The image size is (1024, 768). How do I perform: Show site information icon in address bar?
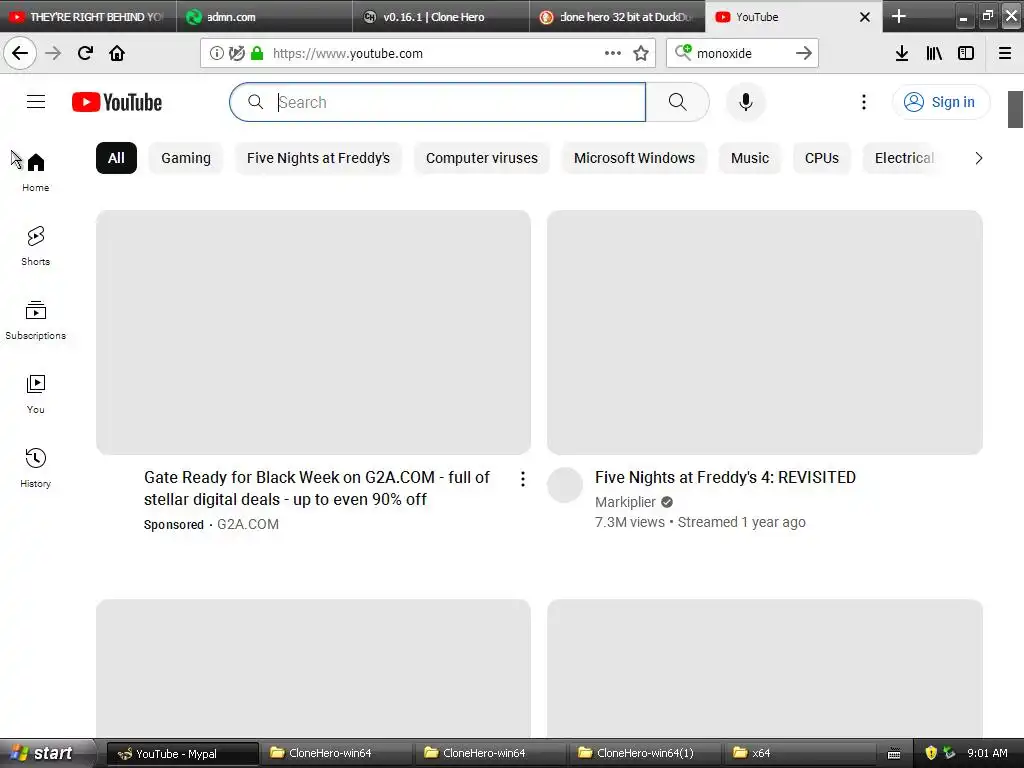click(216, 53)
